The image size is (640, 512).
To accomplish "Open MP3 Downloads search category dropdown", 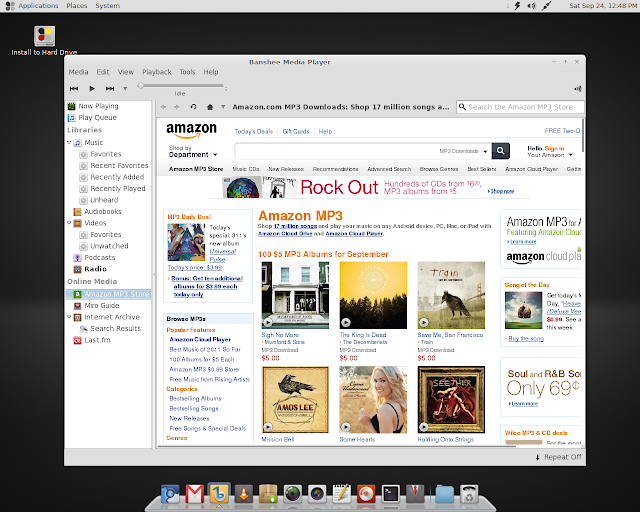I will pyautogui.click(x=463, y=151).
